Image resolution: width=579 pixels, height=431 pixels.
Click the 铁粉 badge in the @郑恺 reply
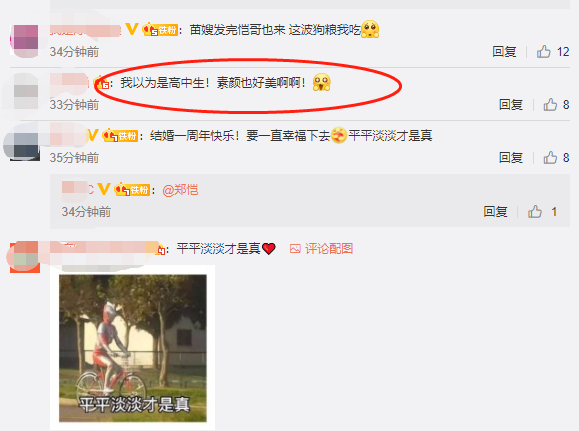tap(132, 190)
